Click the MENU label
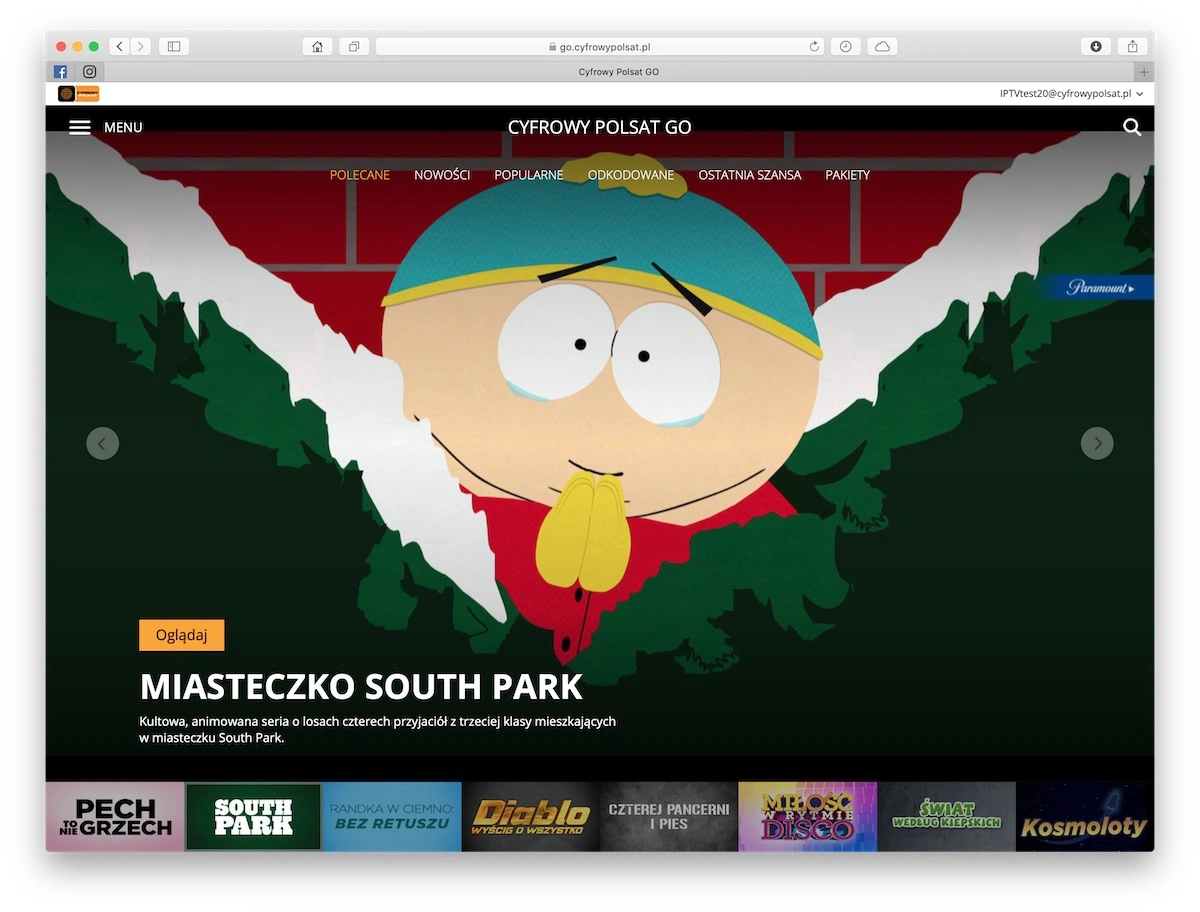 (x=123, y=128)
